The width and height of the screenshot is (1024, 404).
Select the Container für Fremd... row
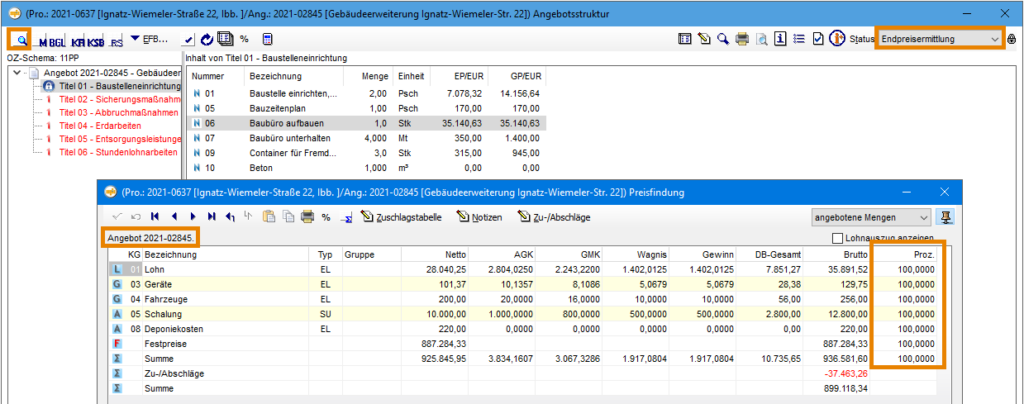pyautogui.click(x=366, y=153)
